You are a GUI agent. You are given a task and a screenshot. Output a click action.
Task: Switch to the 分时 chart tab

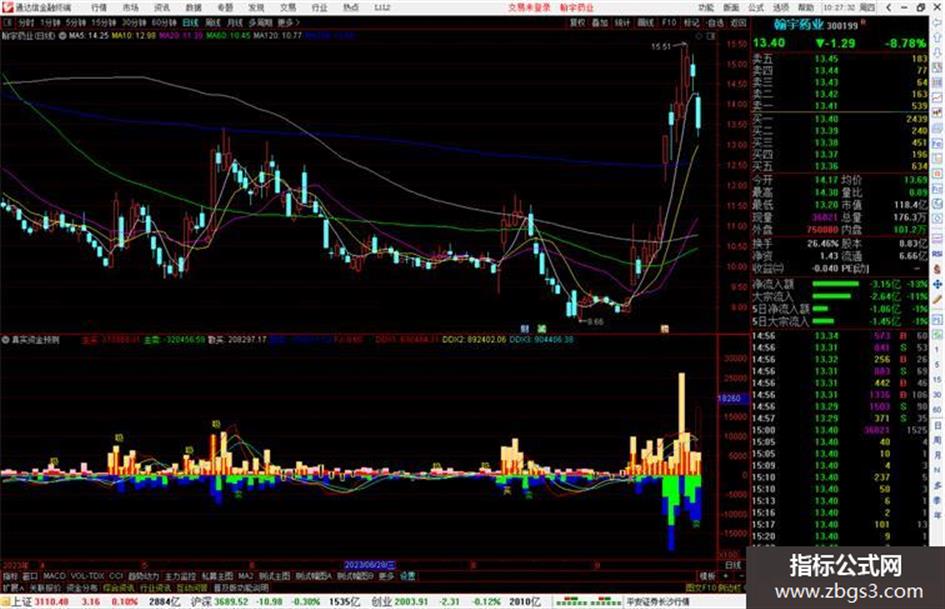26,22
